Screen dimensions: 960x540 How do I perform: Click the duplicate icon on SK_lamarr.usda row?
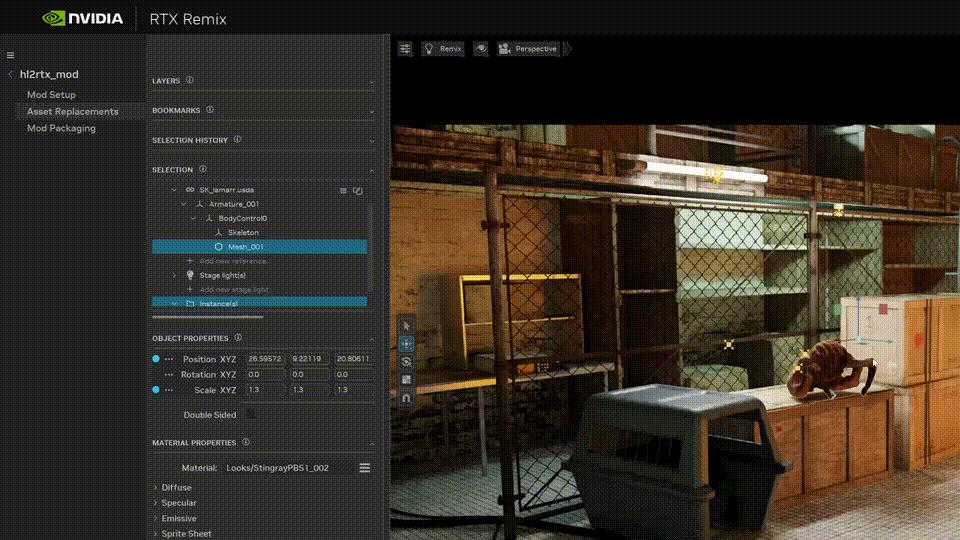(358, 190)
